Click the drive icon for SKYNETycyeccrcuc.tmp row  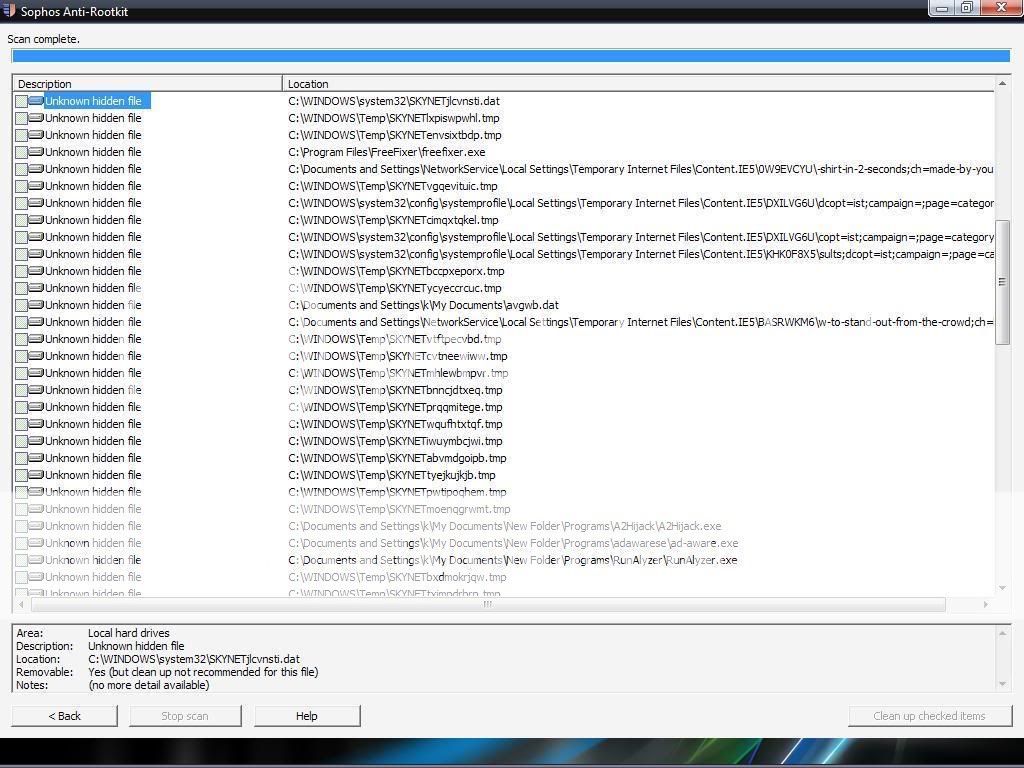[x=36, y=287]
